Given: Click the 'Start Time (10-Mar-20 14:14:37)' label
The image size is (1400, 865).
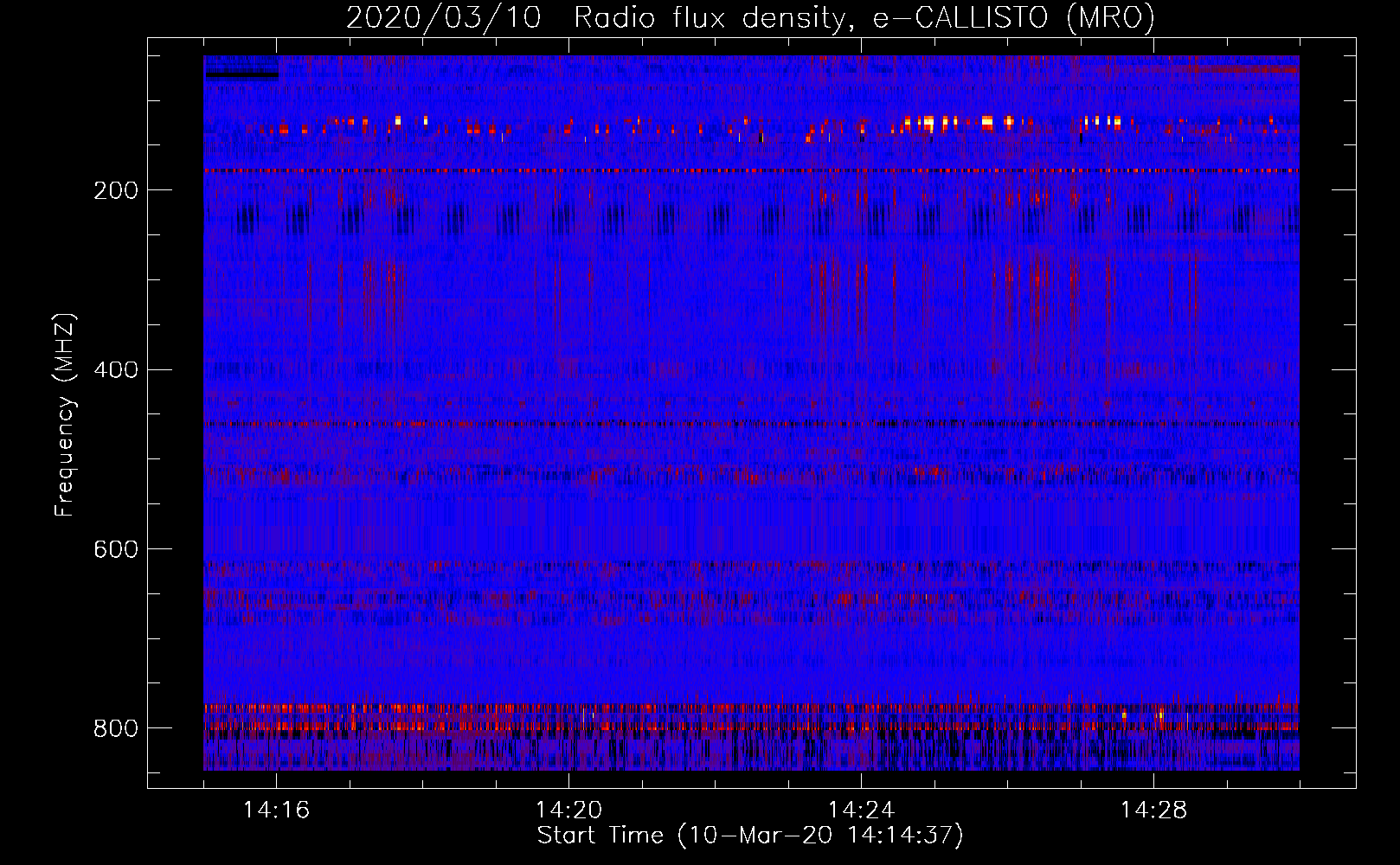Looking at the screenshot, I should pos(750,836).
